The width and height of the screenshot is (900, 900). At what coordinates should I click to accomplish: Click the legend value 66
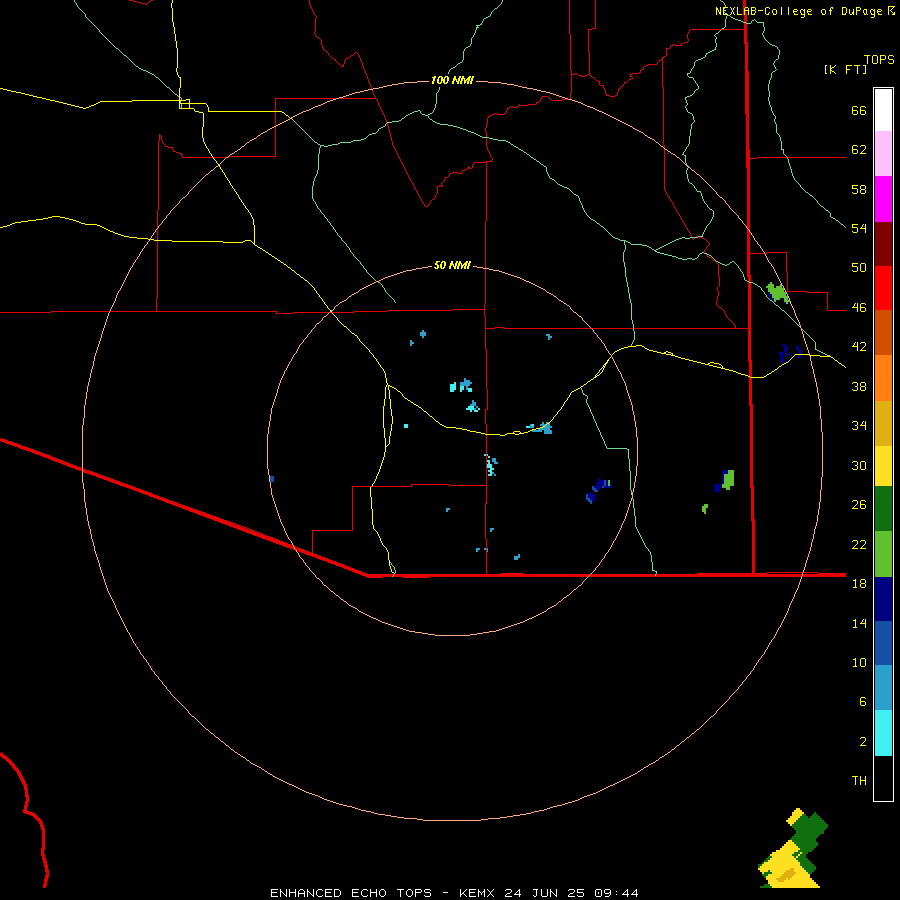(x=859, y=110)
